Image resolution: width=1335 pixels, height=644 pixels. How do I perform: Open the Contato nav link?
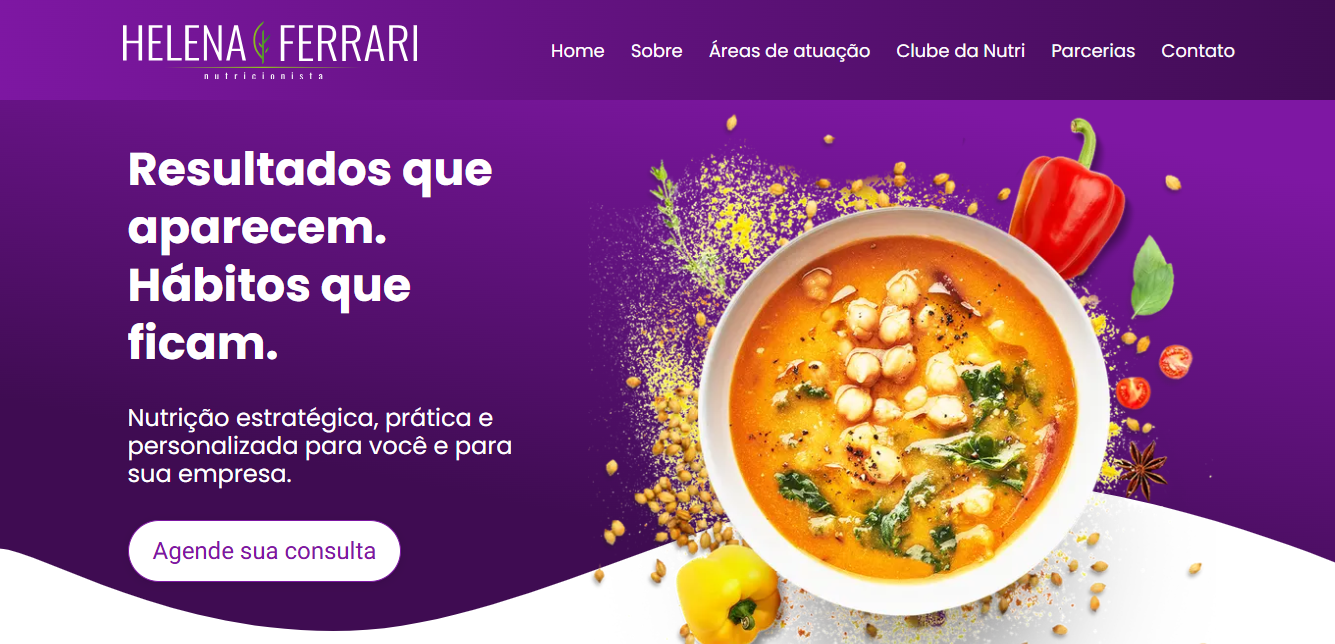coord(1197,50)
